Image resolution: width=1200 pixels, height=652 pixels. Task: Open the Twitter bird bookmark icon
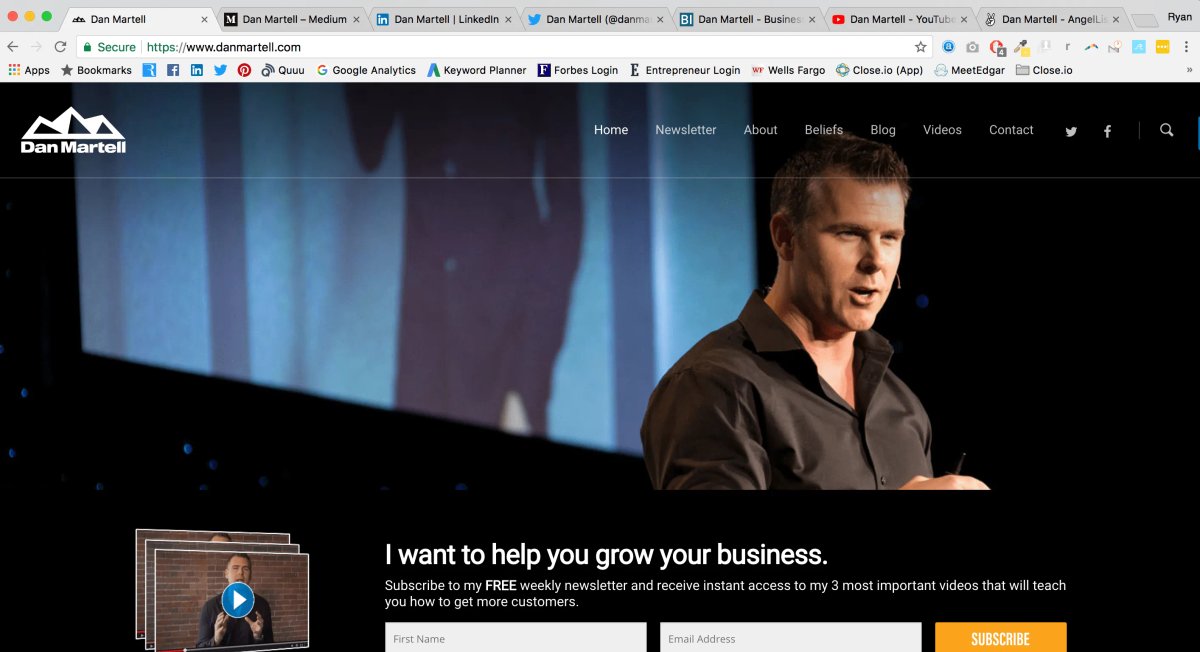click(x=221, y=70)
